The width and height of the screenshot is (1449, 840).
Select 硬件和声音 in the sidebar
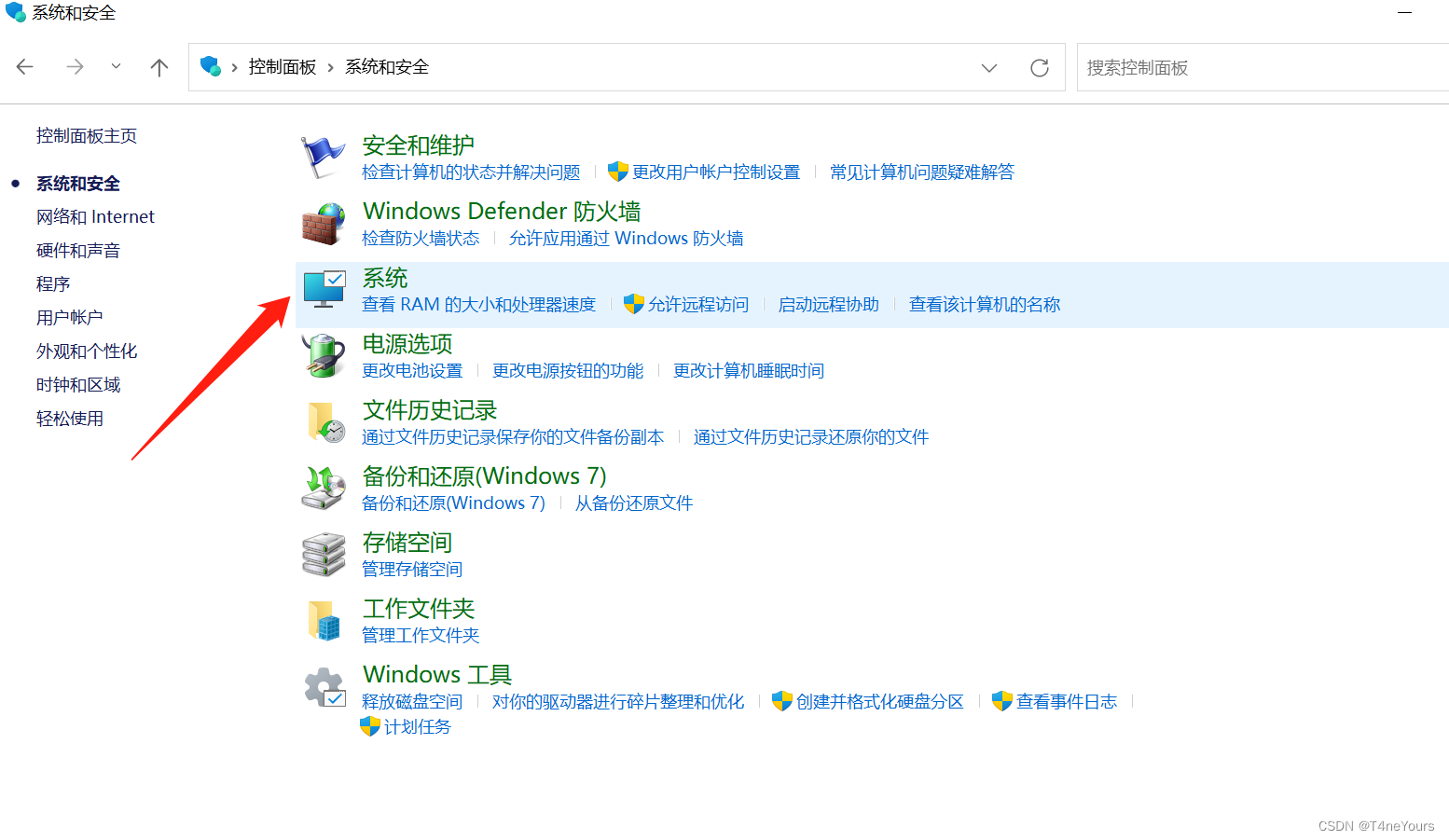[78, 251]
